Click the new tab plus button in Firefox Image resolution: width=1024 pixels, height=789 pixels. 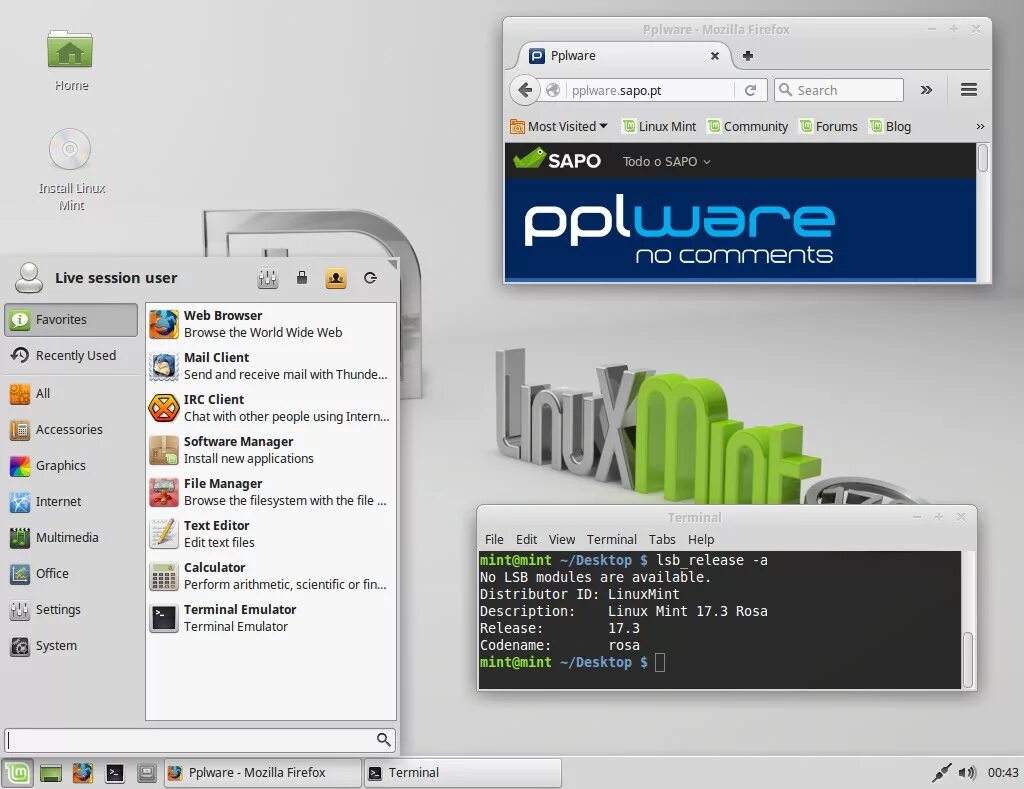(x=748, y=56)
